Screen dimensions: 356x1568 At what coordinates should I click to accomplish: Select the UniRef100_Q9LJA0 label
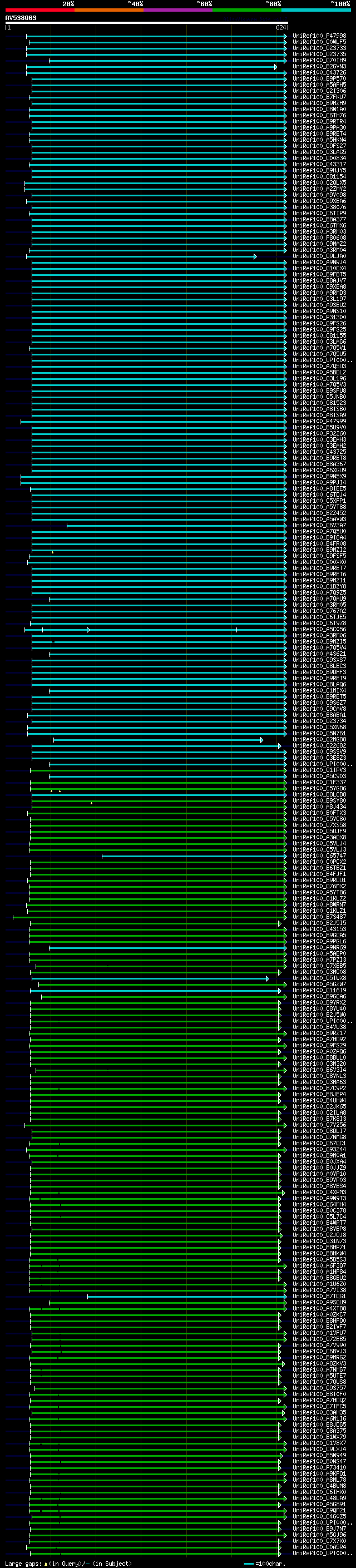coord(319,256)
